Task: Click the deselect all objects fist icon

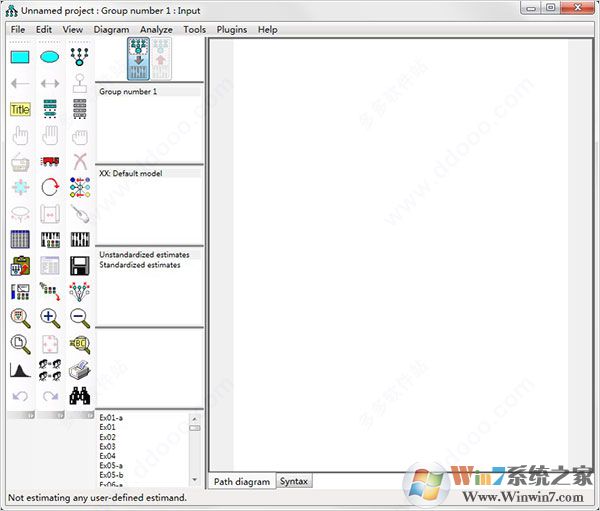Action: [x=80, y=137]
